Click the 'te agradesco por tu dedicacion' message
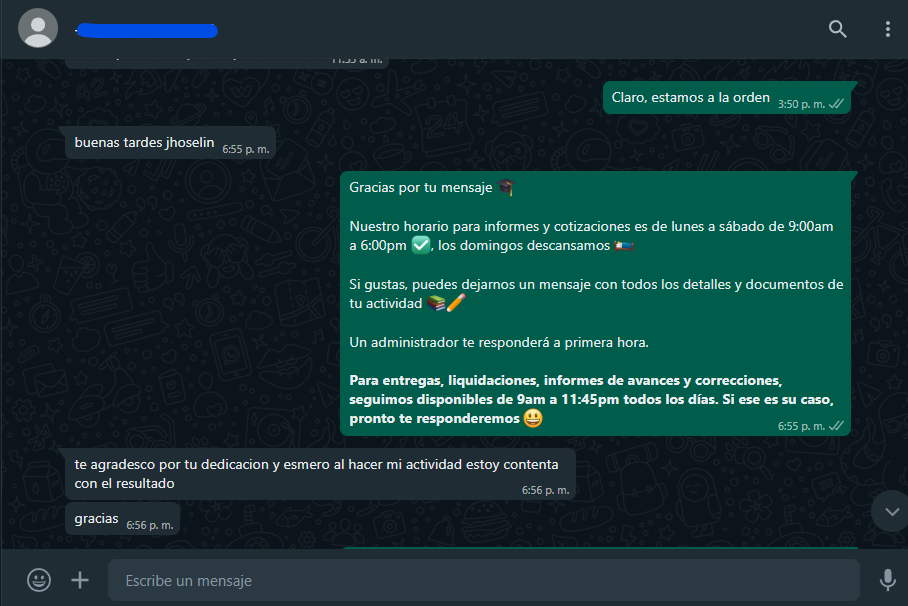The image size is (908, 606). click(320, 474)
